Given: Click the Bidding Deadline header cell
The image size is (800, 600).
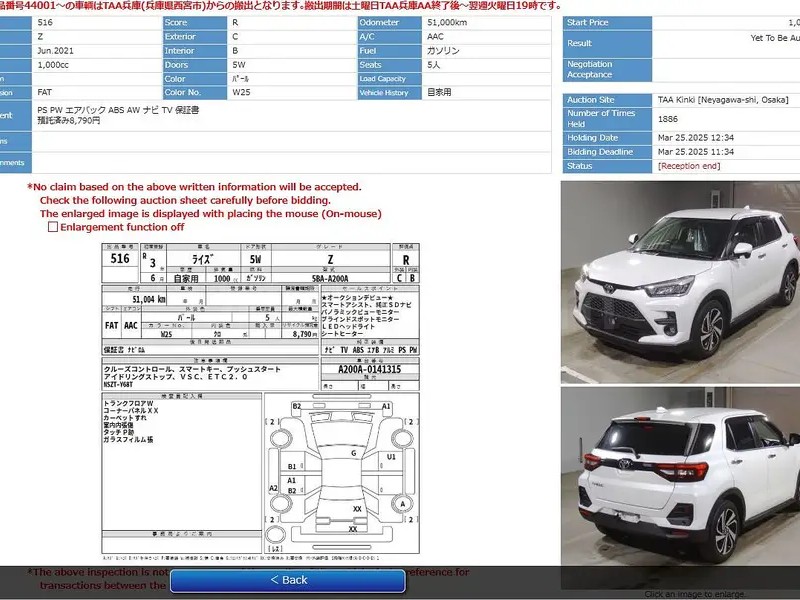Looking at the screenshot, I should click(606, 152).
